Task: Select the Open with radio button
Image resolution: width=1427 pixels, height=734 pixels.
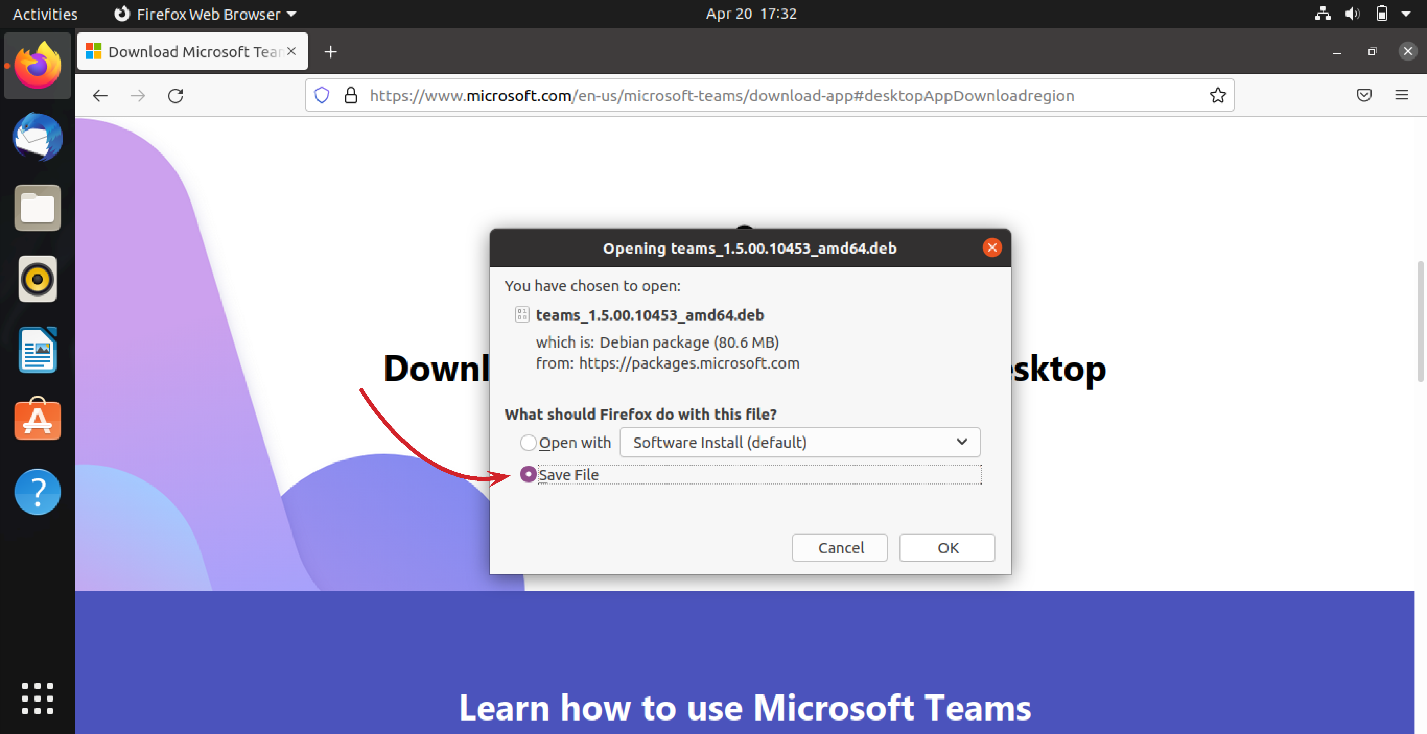Action: point(528,442)
